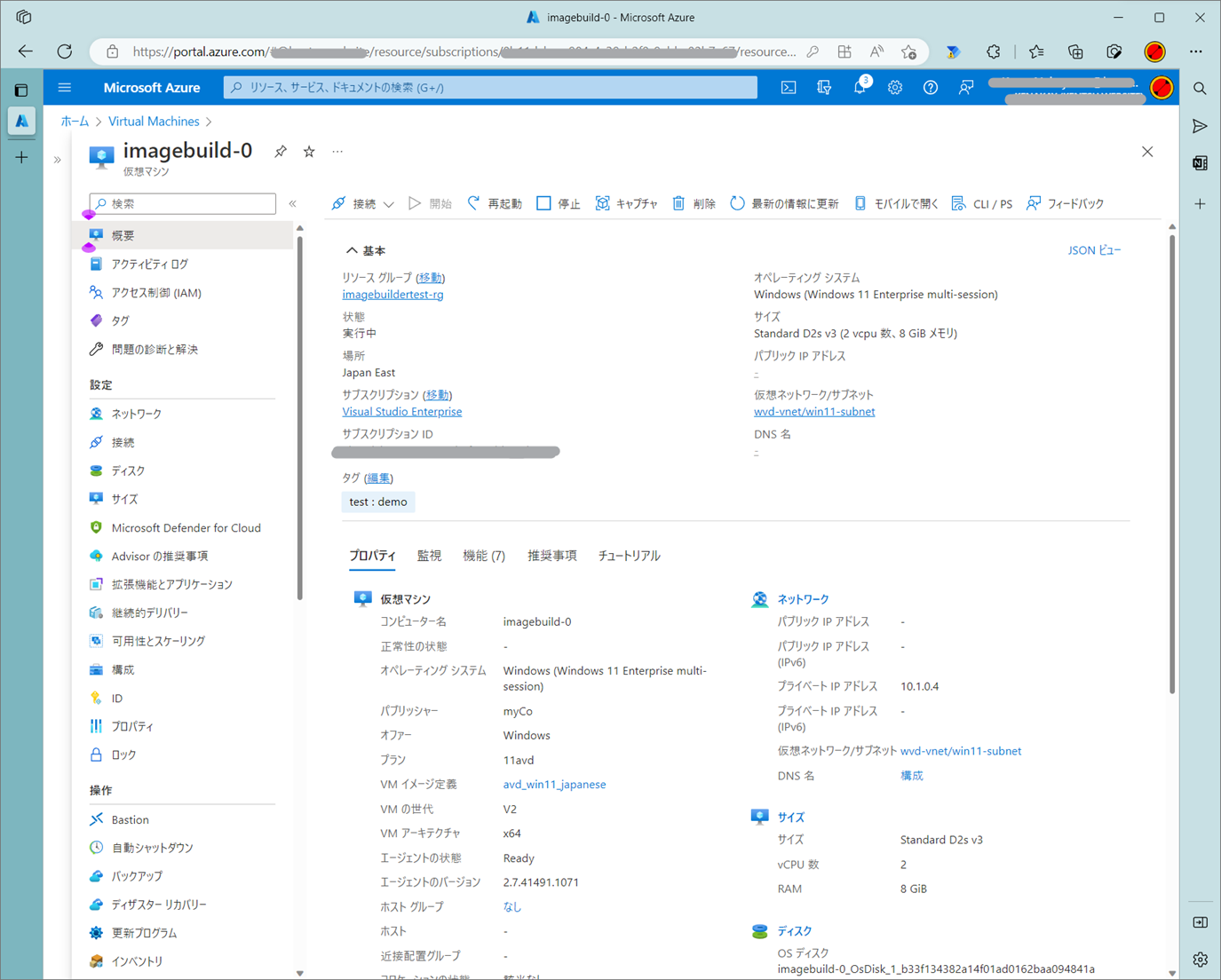Open ディスク in the settings menu
The image size is (1221, 980).
point(128,470)
